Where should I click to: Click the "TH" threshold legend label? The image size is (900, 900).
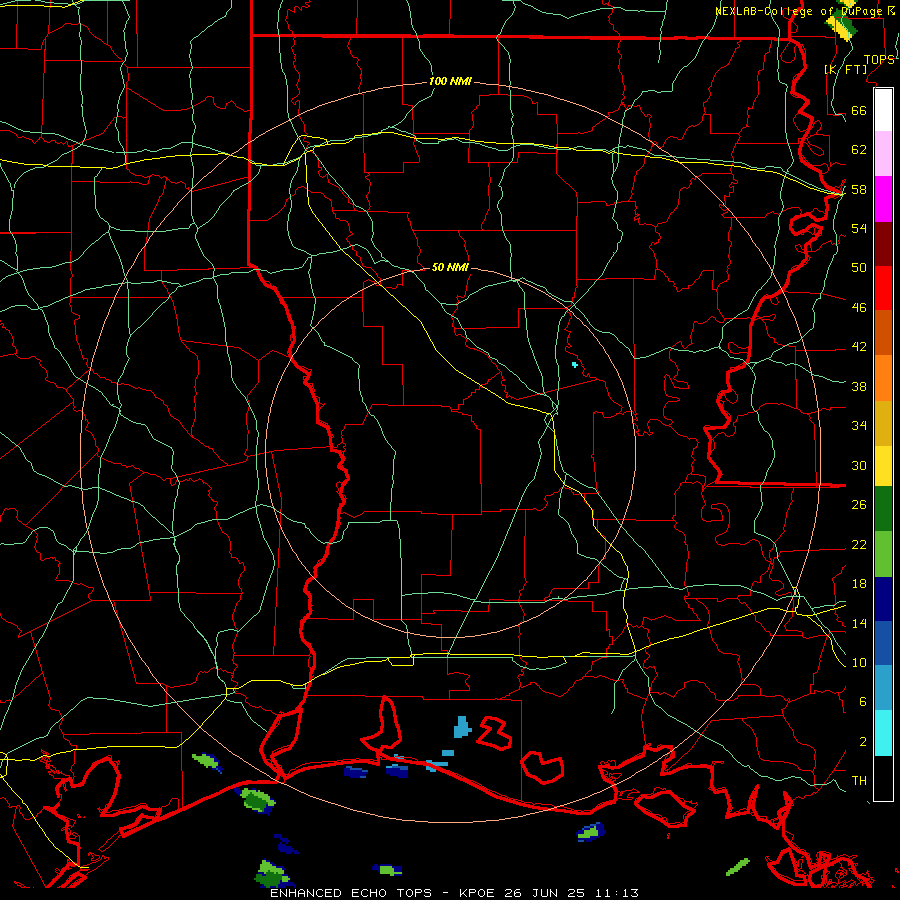coord(859,780)
